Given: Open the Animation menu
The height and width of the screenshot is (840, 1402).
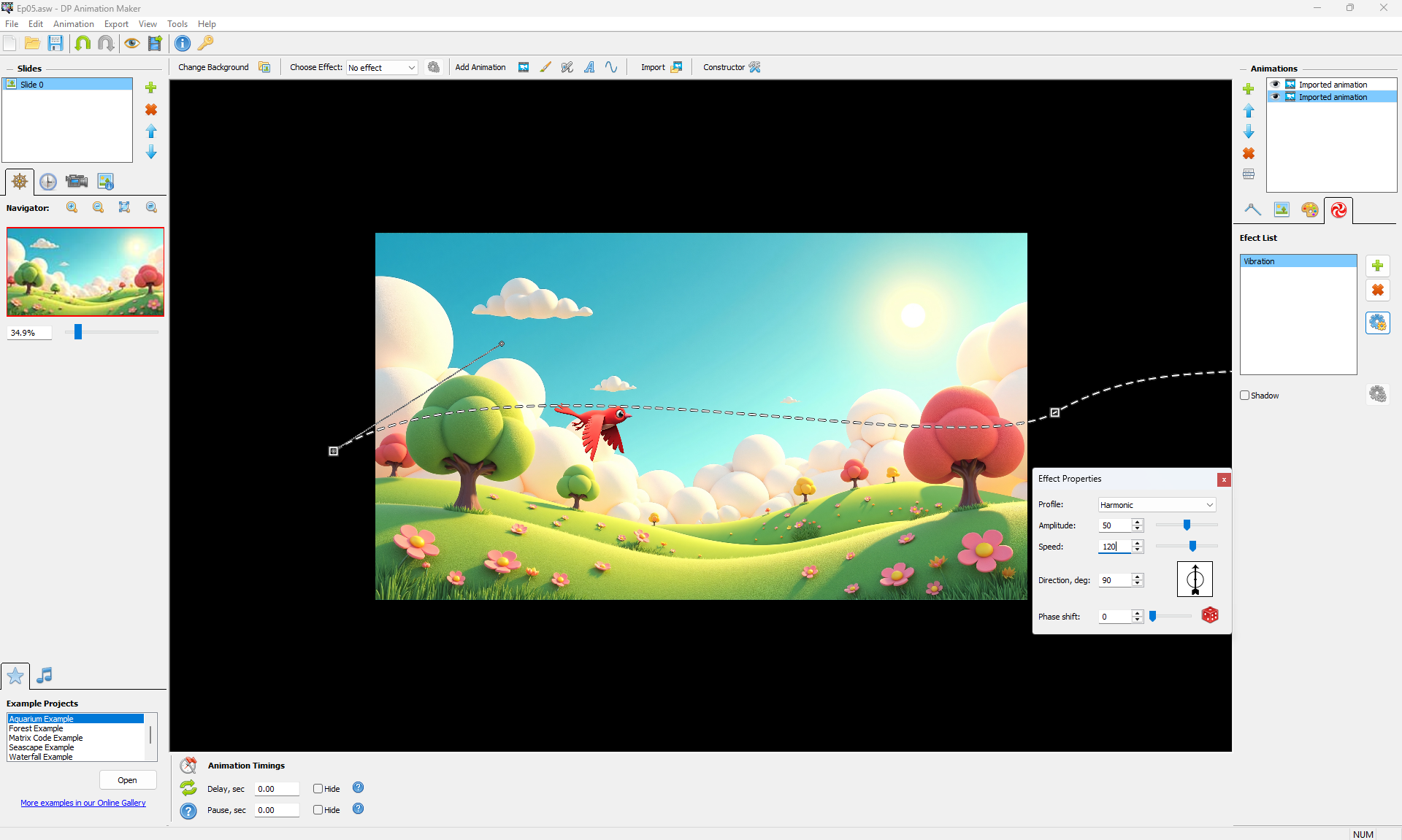Looking at the screenshot, I should (x=73, y=24).
